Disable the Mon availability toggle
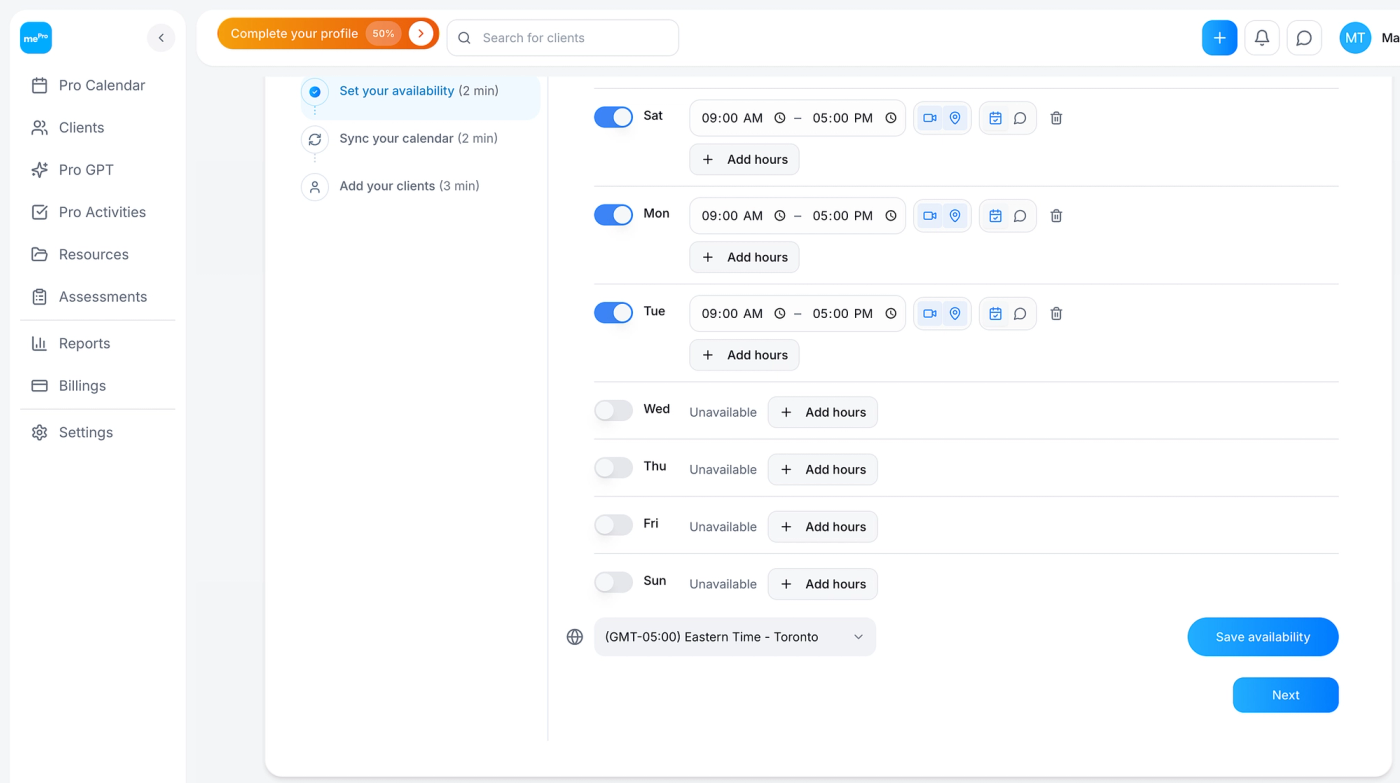 [613, 215]
